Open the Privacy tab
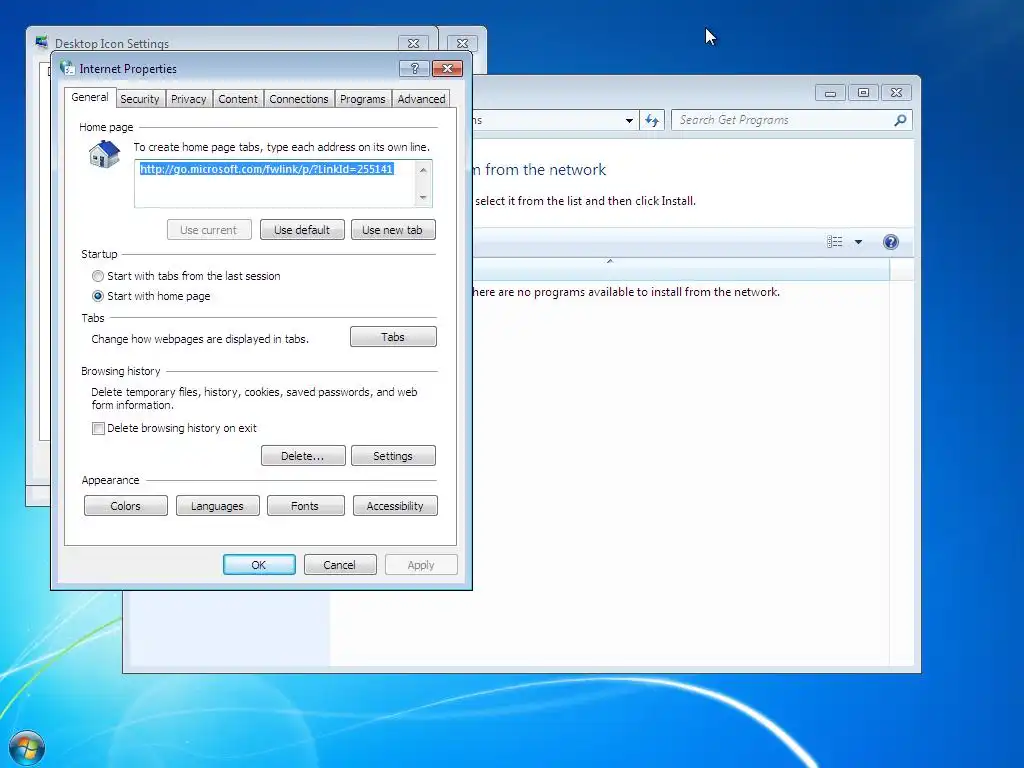 [189, 99]
